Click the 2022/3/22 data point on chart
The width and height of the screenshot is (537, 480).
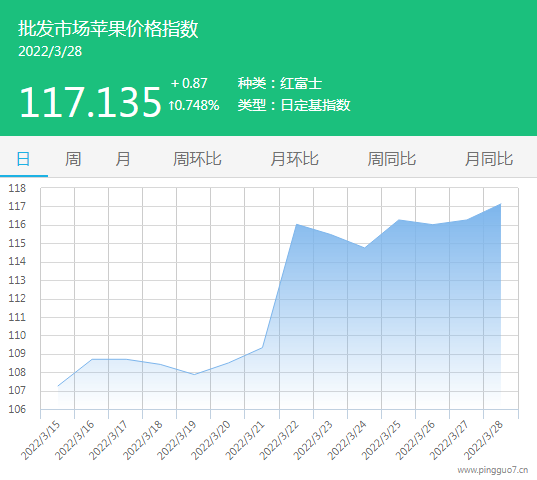[x=297, y=224]
